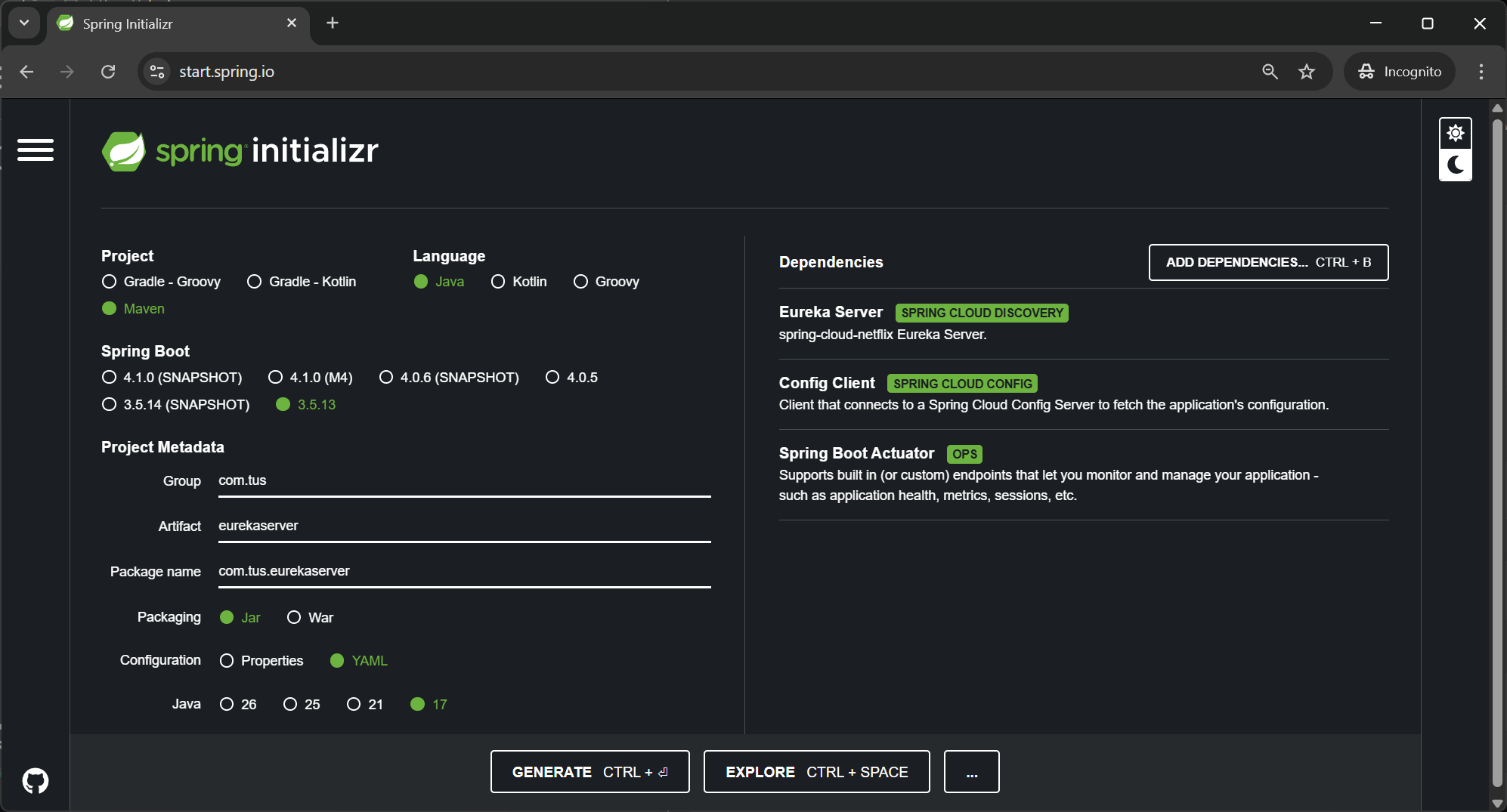Open the more options ellipsis button
The image size is (1507, 812).
click(972, 772)
